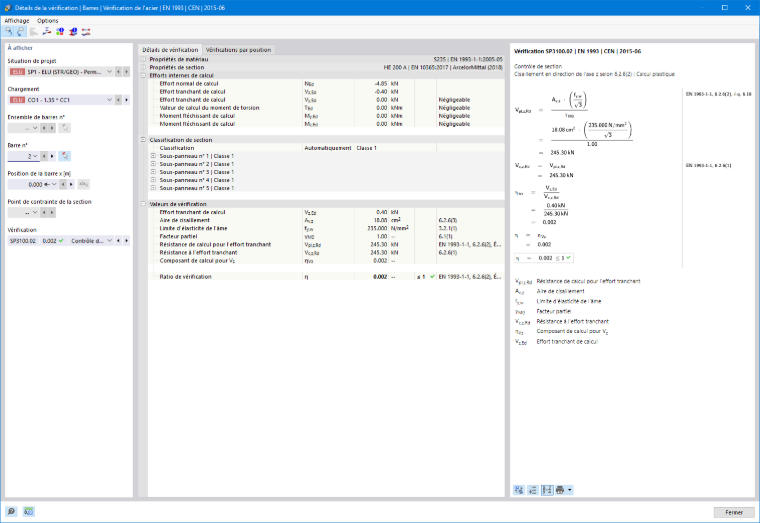Collapse the Valeurs de vérification group
The height and width of the screenshot is (523, 760).
(143, 204)
